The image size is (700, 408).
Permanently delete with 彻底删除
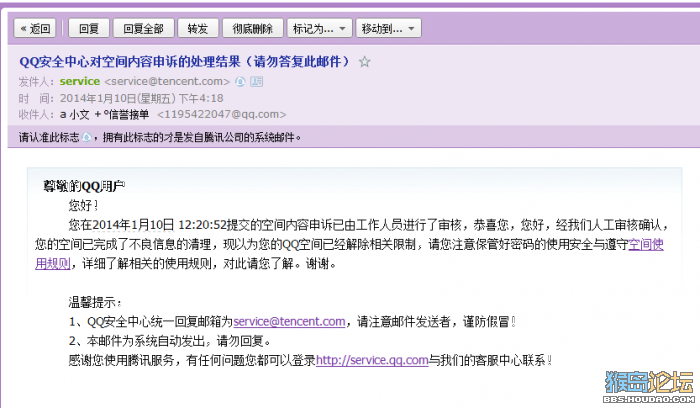(253, 29)
